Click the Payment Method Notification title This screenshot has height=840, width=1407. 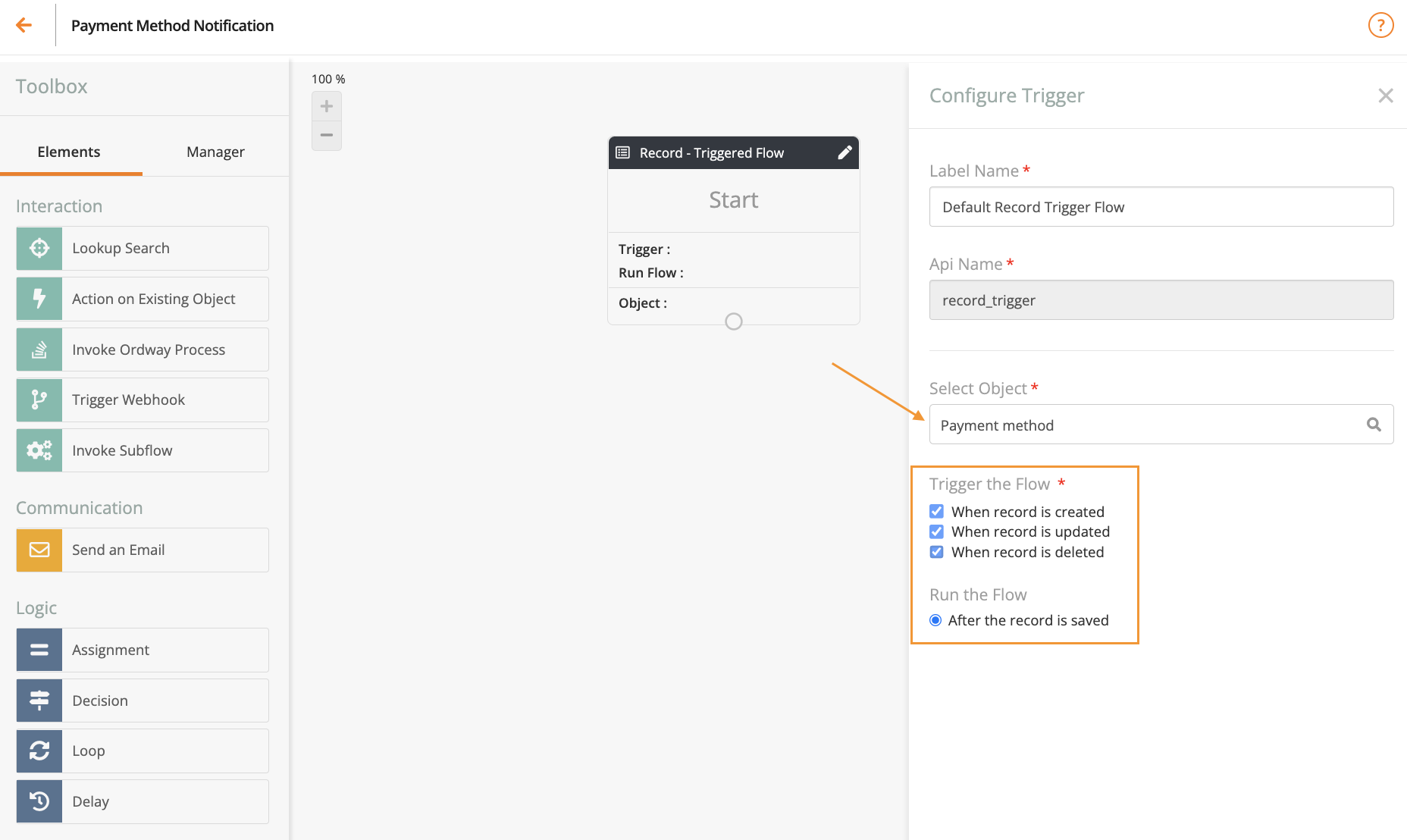172,26
